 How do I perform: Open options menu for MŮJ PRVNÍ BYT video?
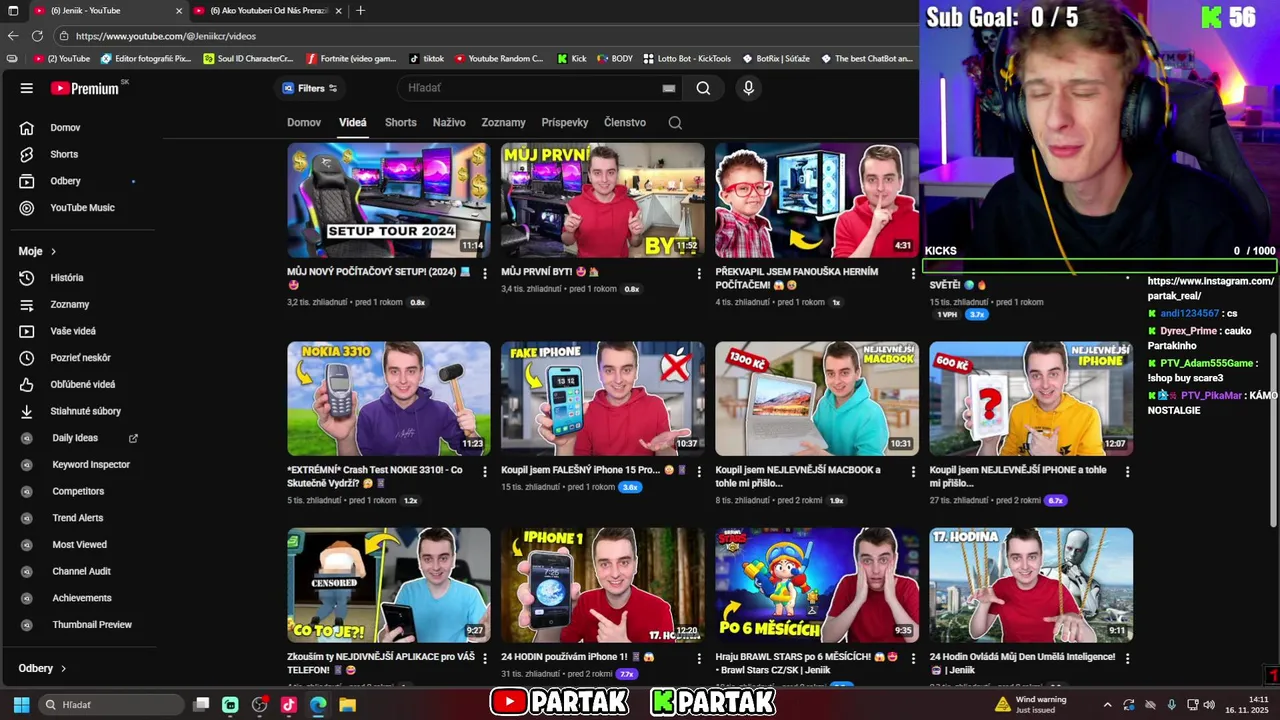699,273
